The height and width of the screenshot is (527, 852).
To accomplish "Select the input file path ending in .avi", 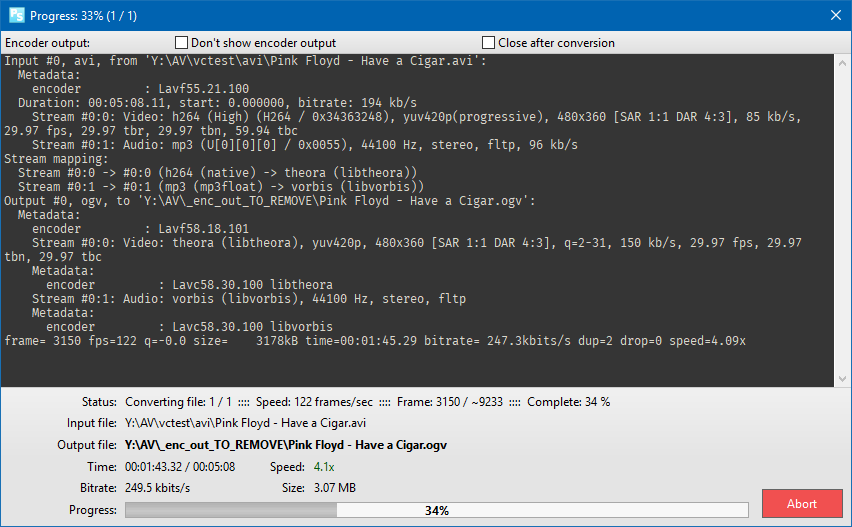I will [x=245, y=423].
